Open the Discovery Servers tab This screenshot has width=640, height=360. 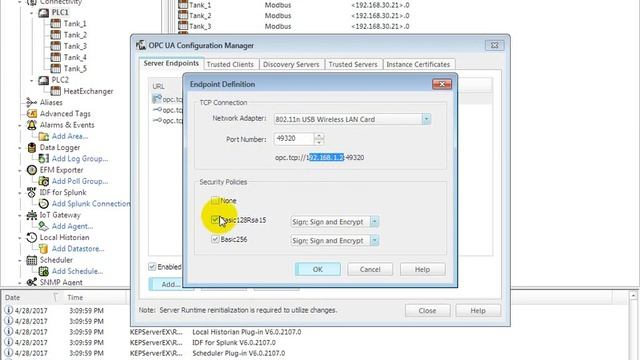click(291, 64)
